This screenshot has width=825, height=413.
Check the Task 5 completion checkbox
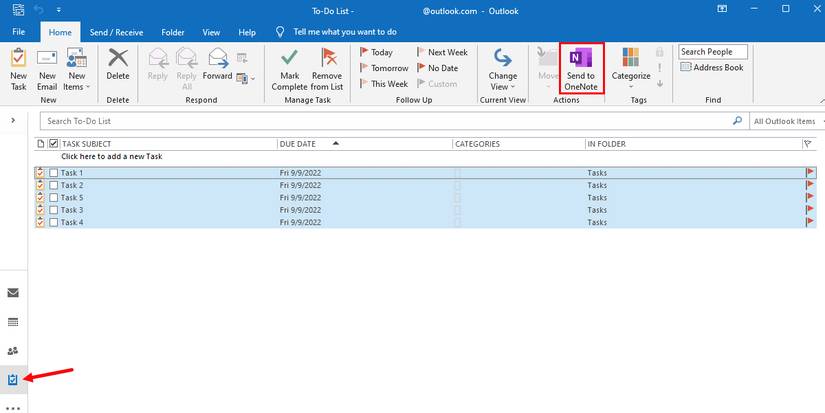(x=54, y=197)
